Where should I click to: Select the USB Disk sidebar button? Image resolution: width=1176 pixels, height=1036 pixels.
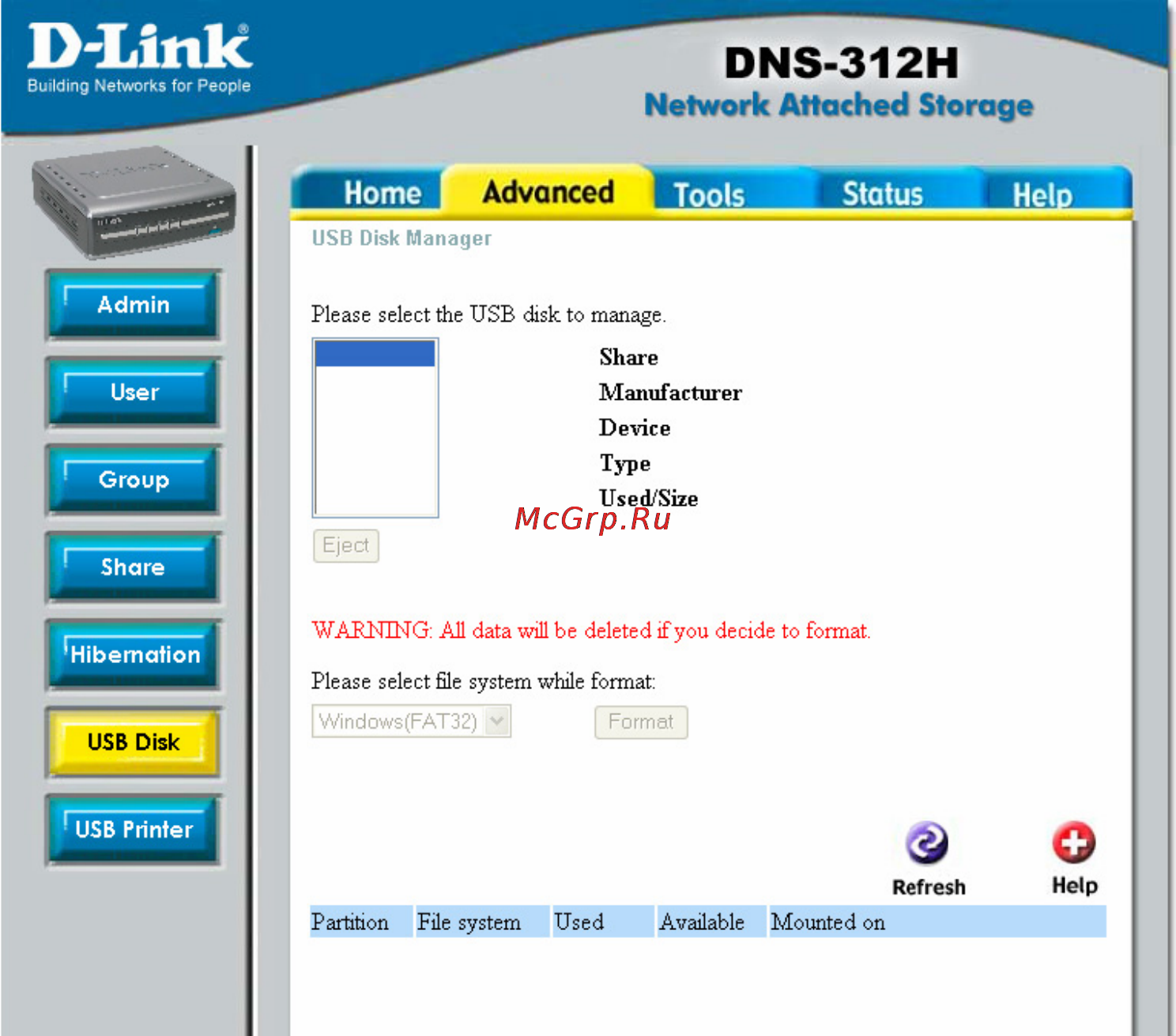pos(134,743)
